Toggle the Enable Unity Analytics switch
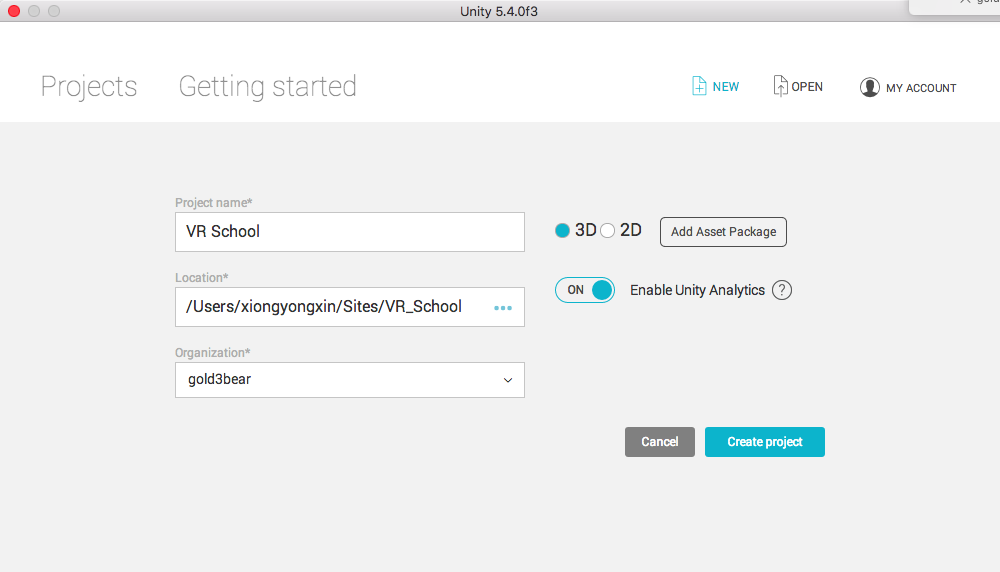Viewport: 1000px width, 572px height. (585, 290)
